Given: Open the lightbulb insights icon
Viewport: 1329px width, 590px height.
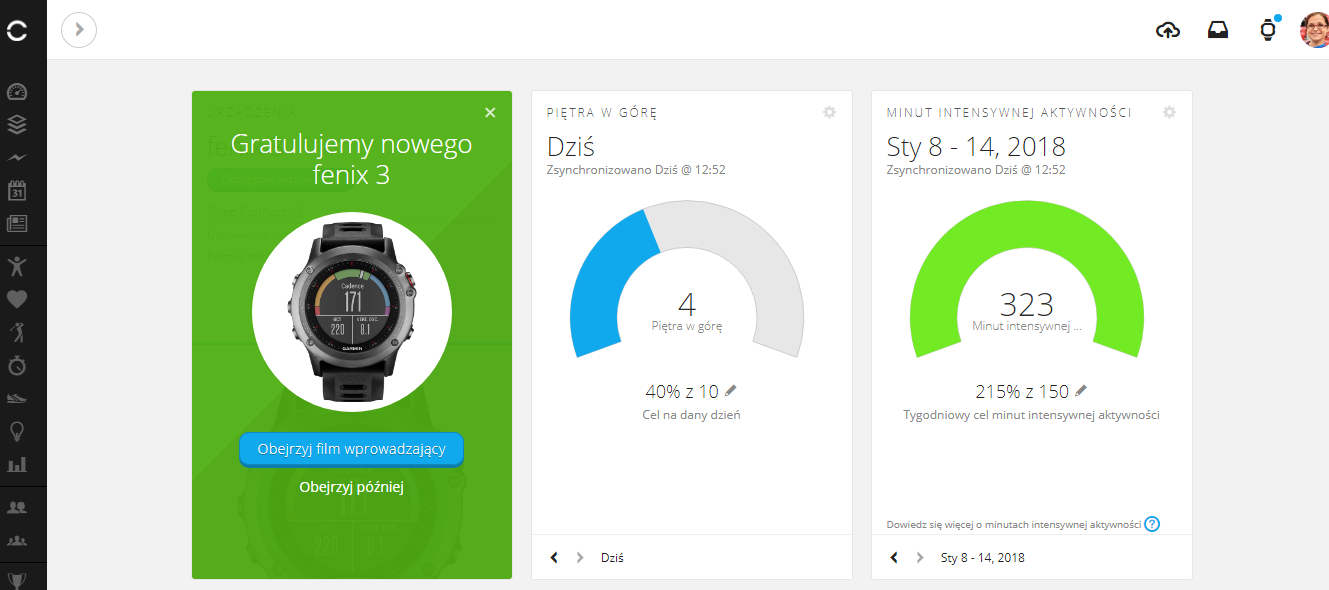Looking at the screenshot, I should [17, 431].
